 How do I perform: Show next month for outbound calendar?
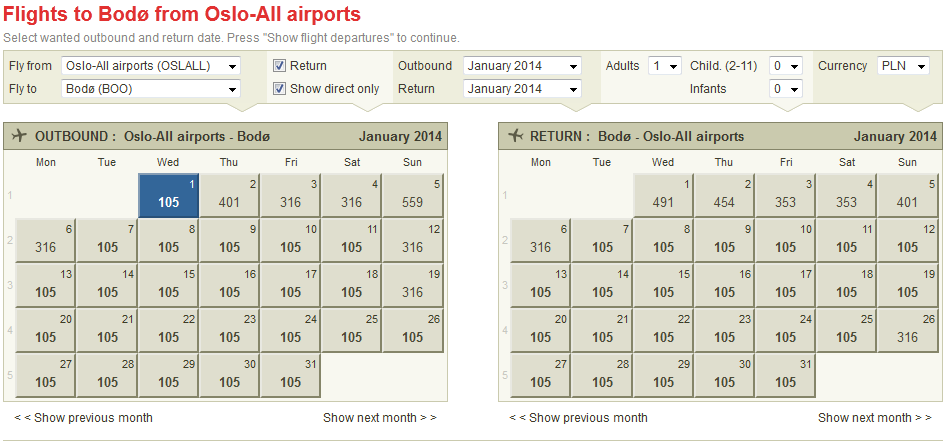click(x=380, y=418)
